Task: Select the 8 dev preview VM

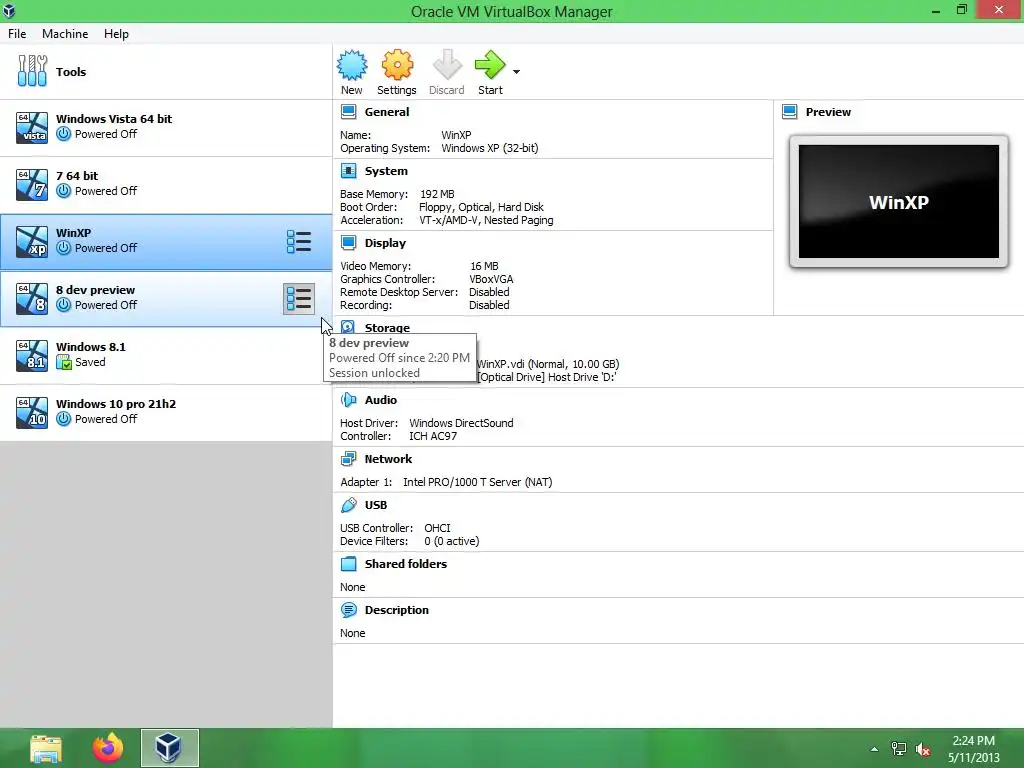Action: [x=166, y=298]
